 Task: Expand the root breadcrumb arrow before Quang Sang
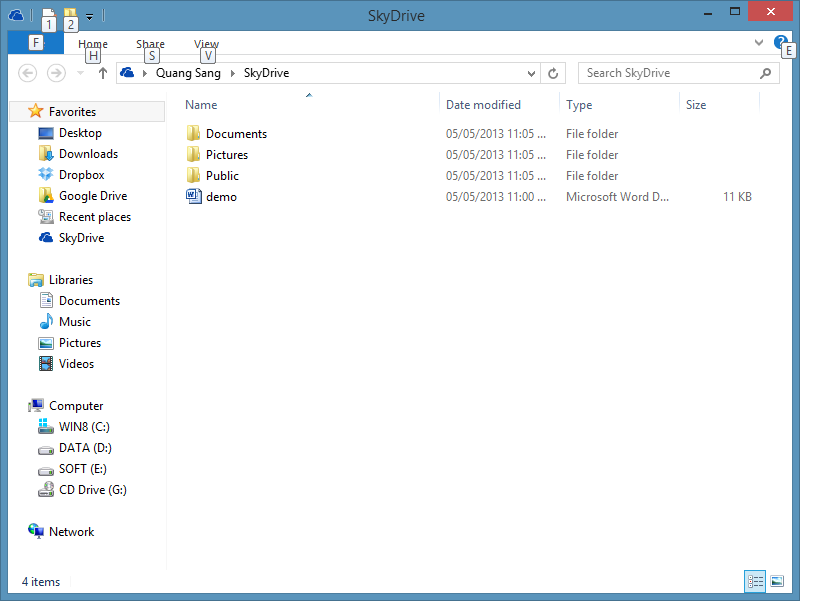tap(145, 73)
